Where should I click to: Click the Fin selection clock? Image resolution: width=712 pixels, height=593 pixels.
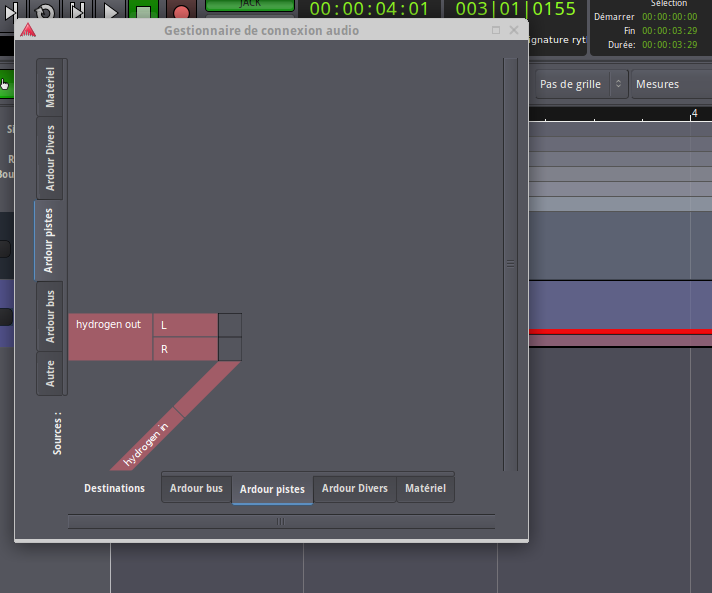[669, 31]
